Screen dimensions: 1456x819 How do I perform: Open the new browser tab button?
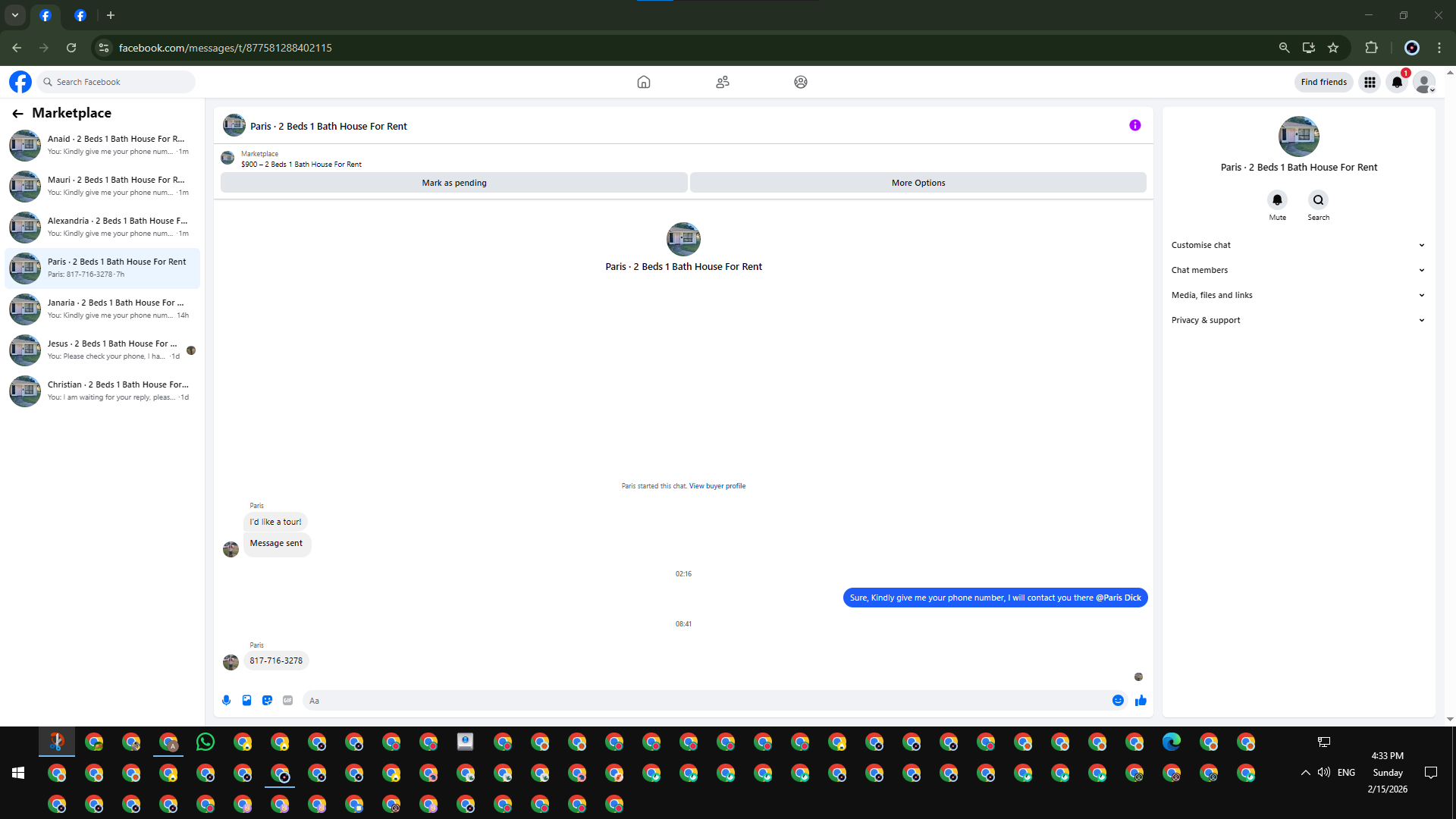[111, 15]
